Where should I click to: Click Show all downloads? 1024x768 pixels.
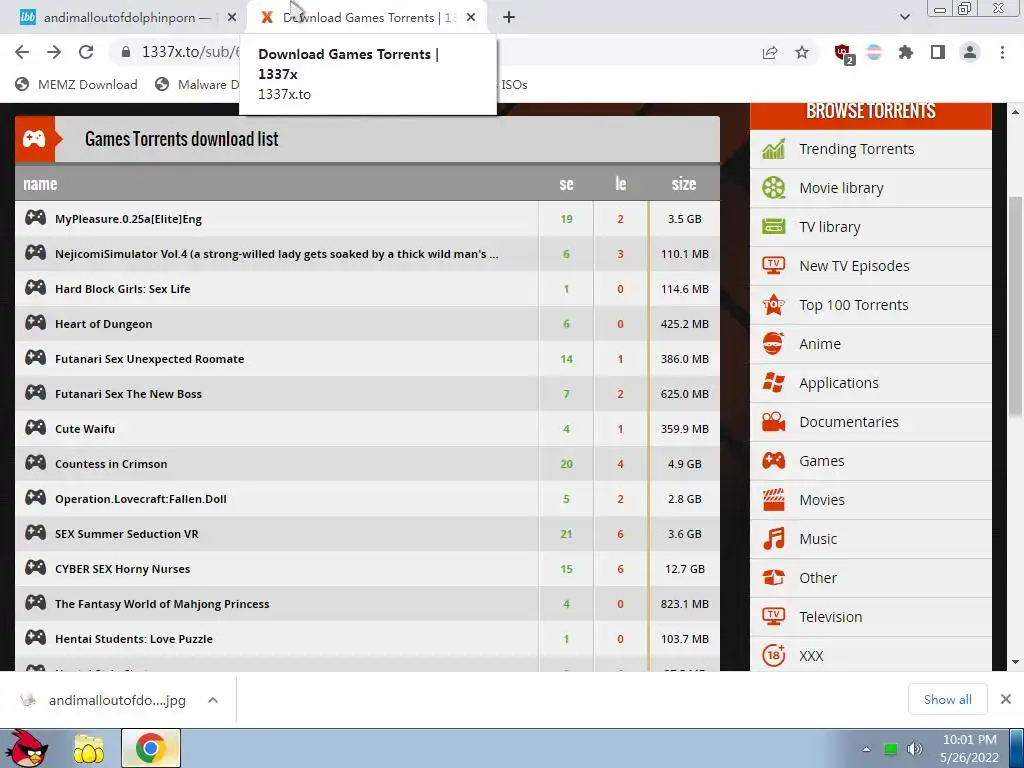tap(947, 699)
